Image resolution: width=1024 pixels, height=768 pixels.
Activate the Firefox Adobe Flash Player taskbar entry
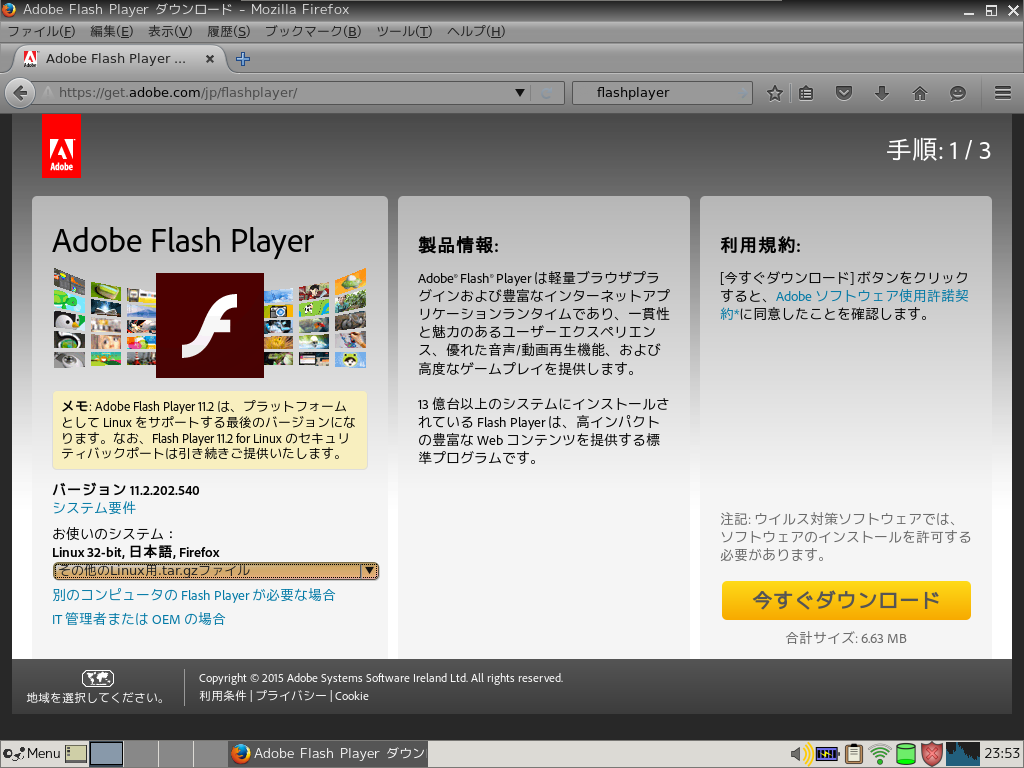328,754
